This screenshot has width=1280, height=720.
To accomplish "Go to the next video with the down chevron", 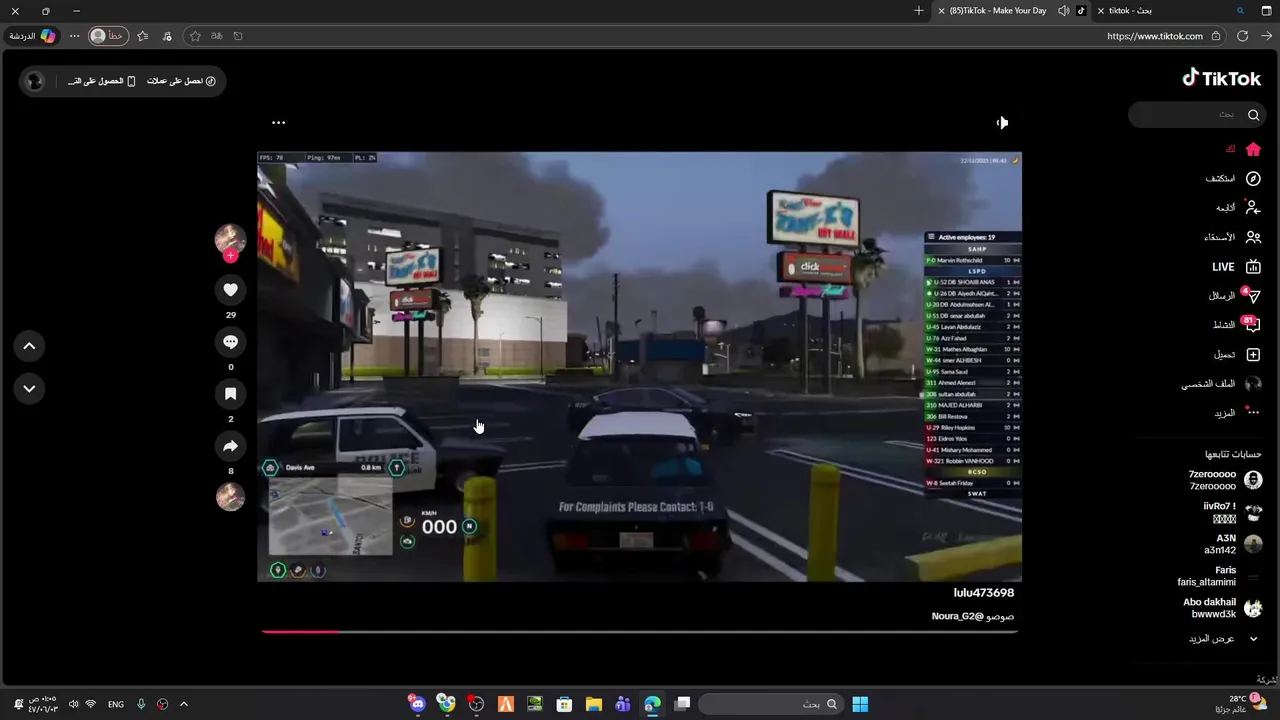I will tap(29, 389).
